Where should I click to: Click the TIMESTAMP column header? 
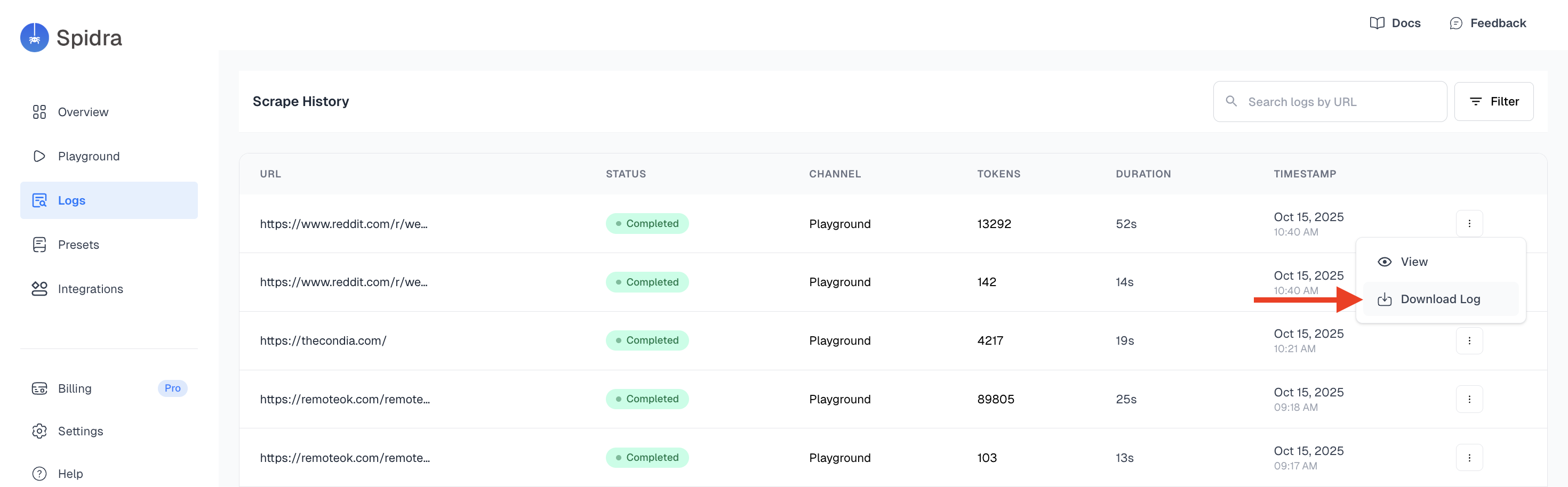(x=1305, y=174)
